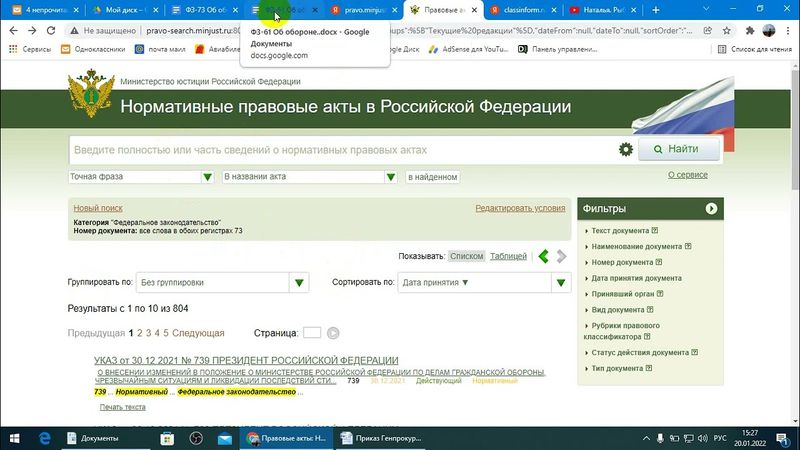
Task: Switch to the classinform browser tab
Action: click(523, 10)
